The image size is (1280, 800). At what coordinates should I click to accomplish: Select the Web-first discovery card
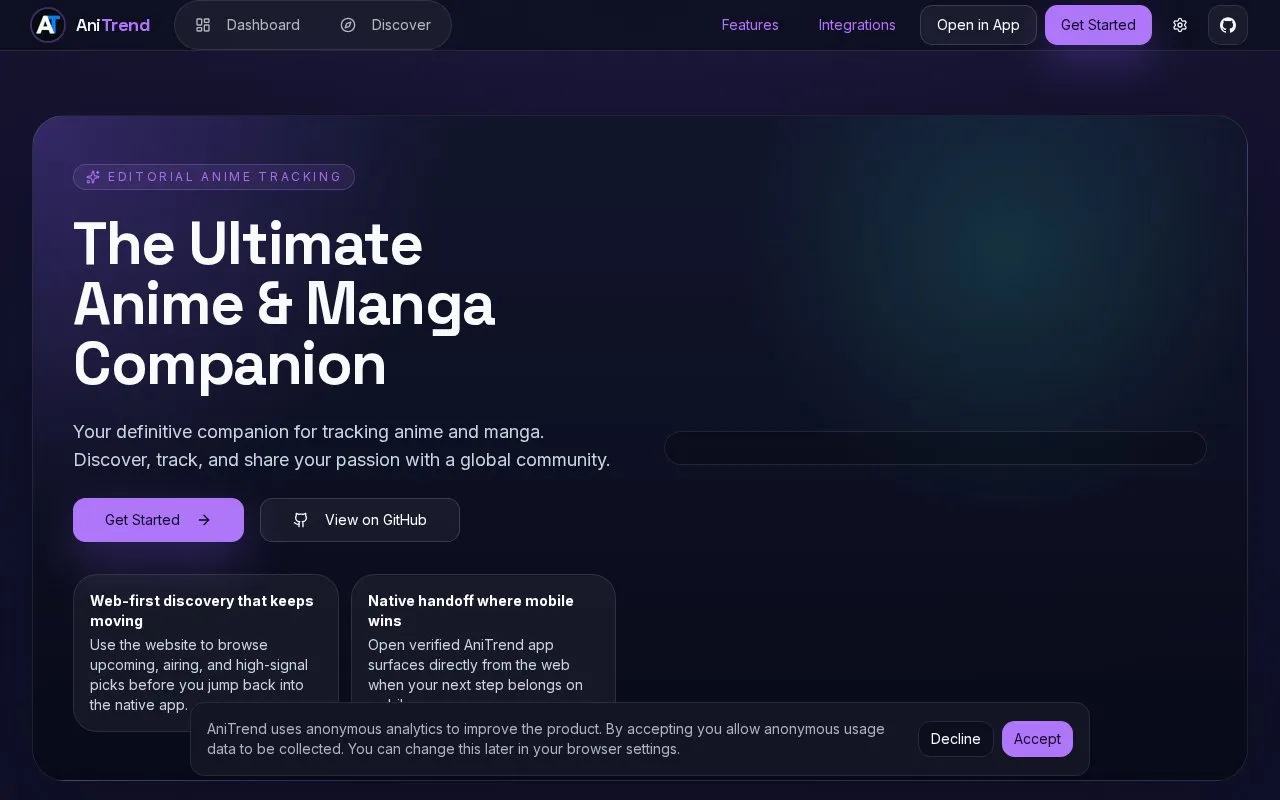click(206, 652)
